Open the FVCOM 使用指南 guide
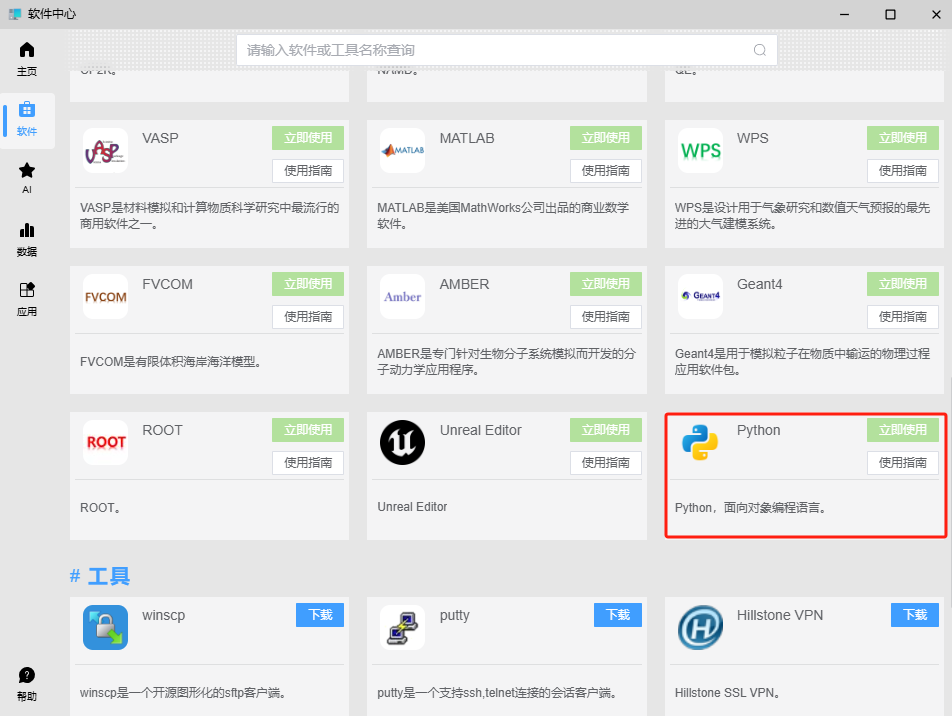This screenshot has width=952, height=716. click(x=308, y=316)
